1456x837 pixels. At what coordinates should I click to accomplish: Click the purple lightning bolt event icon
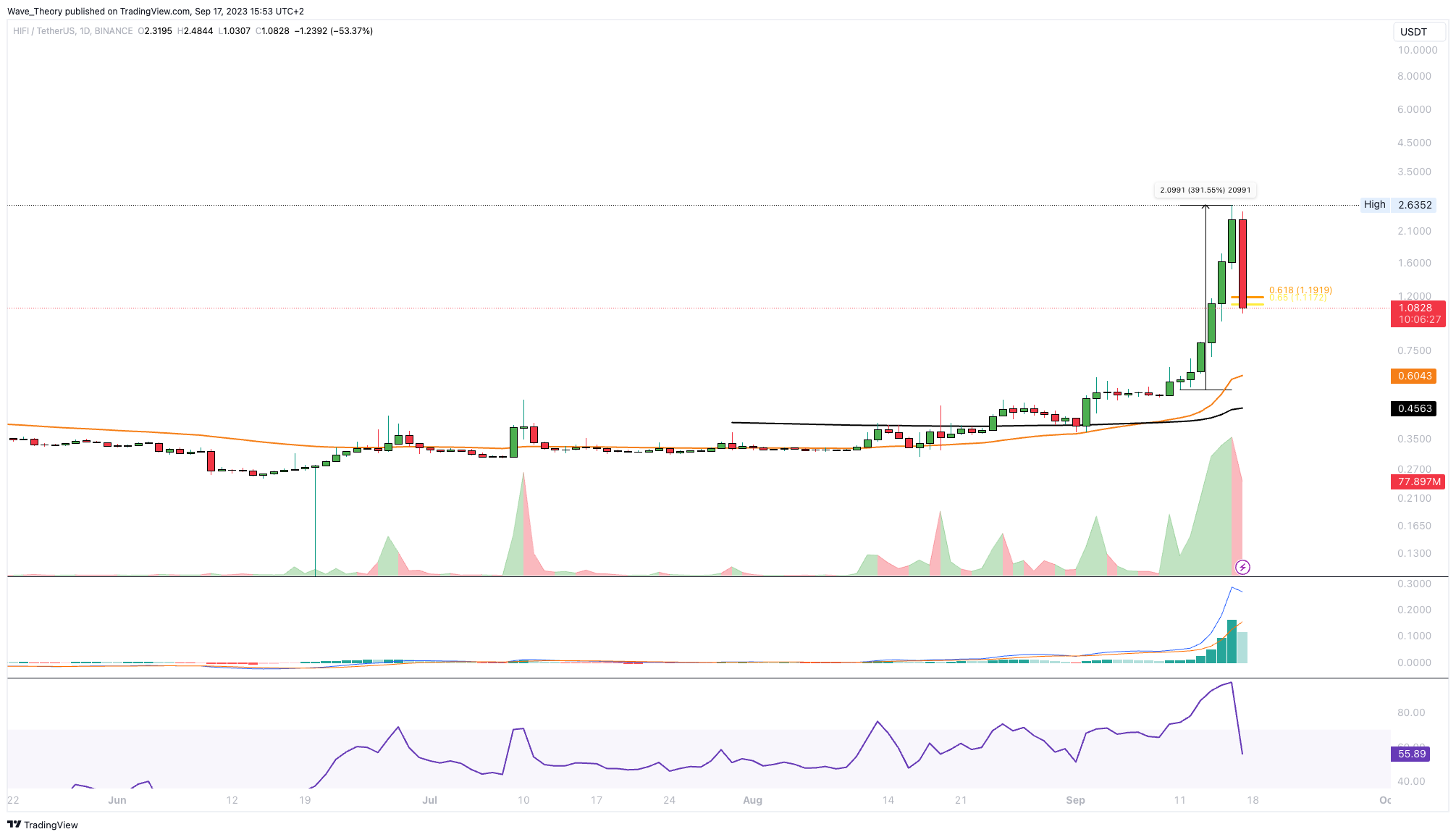click(x=1242, y=567)
